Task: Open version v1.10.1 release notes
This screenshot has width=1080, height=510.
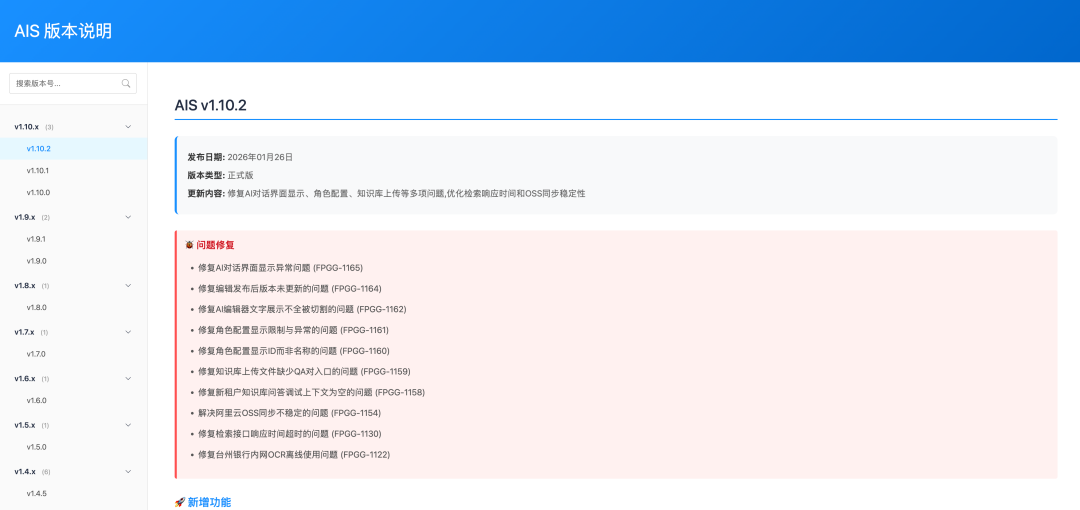Action: click(38, 171)
